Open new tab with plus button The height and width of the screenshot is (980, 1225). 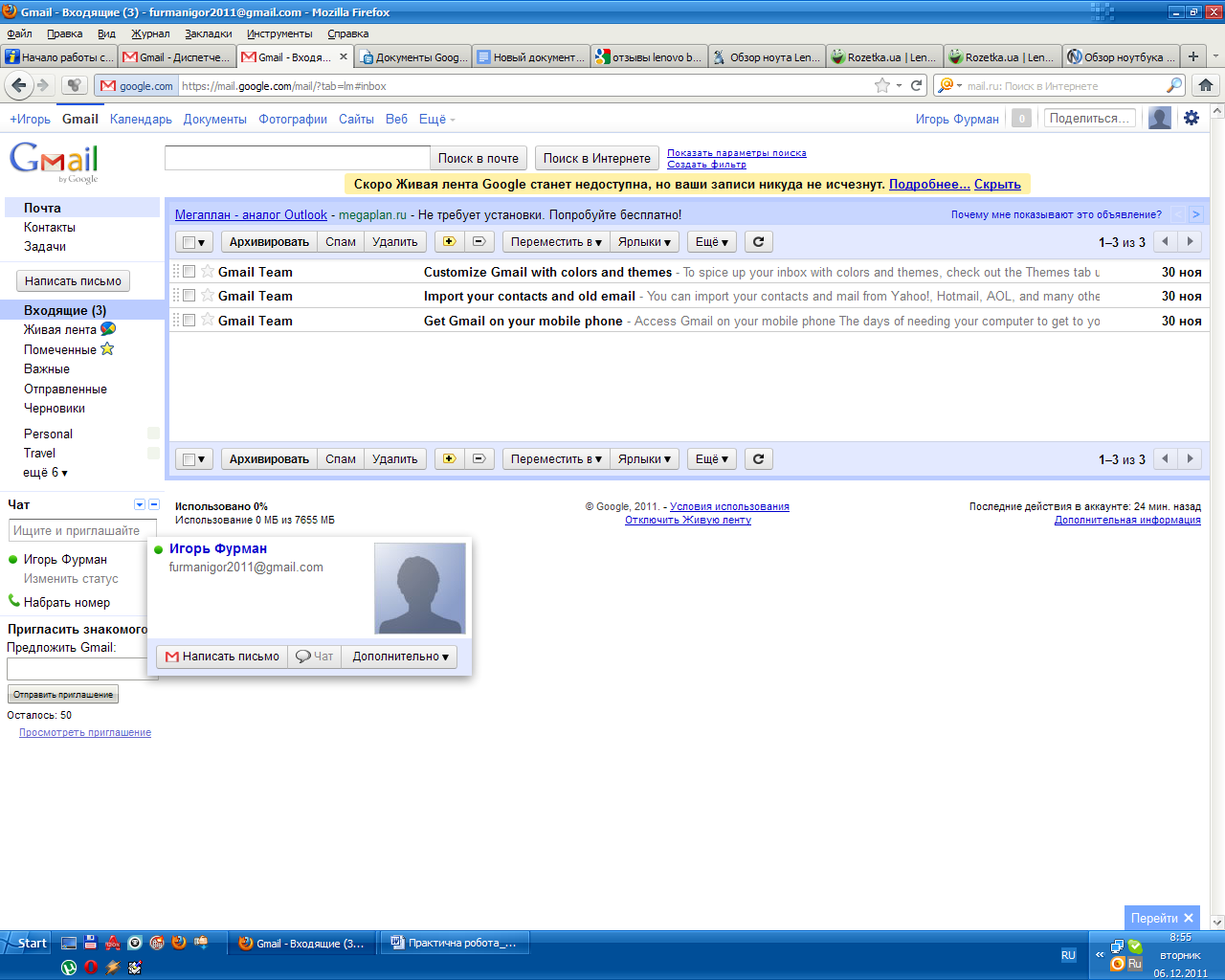pyautogui.click(x=1193, y=56)
